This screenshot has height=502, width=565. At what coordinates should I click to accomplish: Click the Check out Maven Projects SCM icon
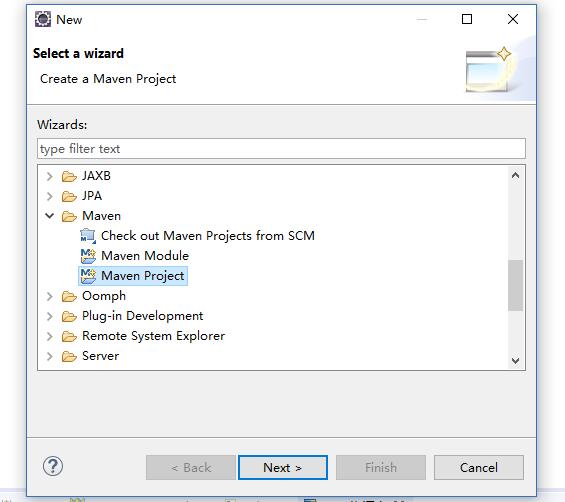pos(88,236)
